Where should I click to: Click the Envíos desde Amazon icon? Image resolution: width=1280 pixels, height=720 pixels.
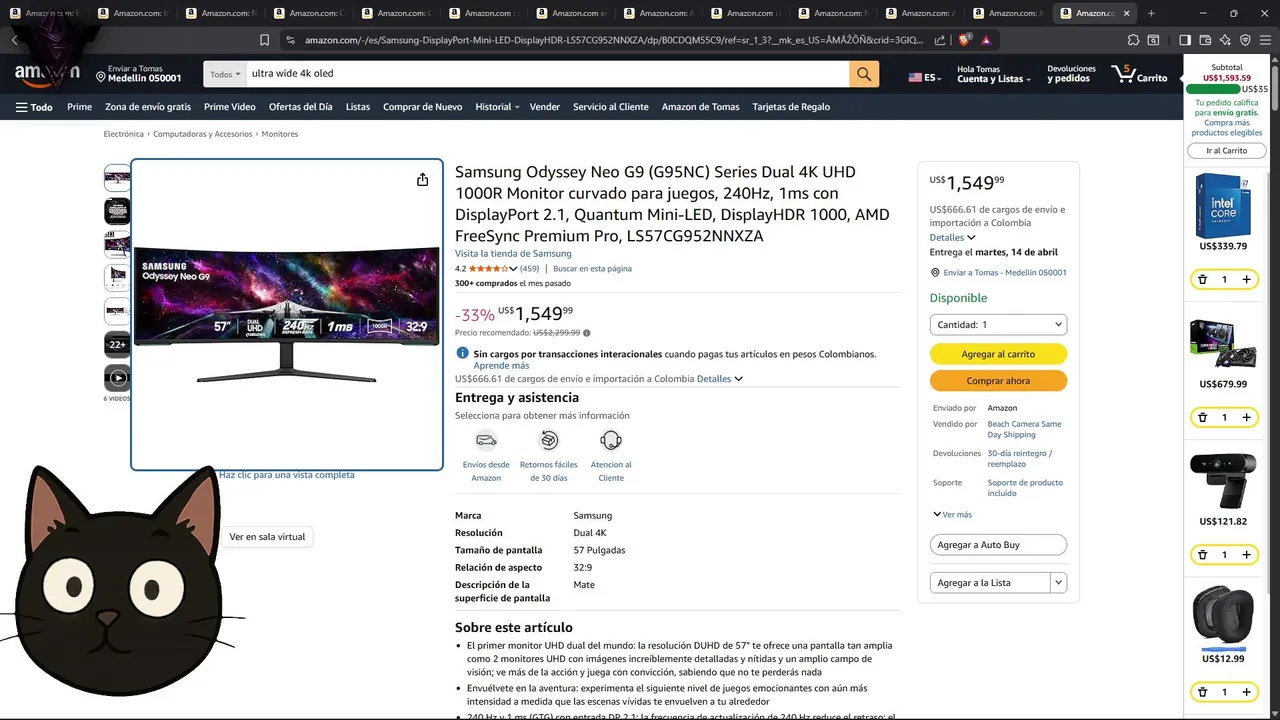coord(486,440)
